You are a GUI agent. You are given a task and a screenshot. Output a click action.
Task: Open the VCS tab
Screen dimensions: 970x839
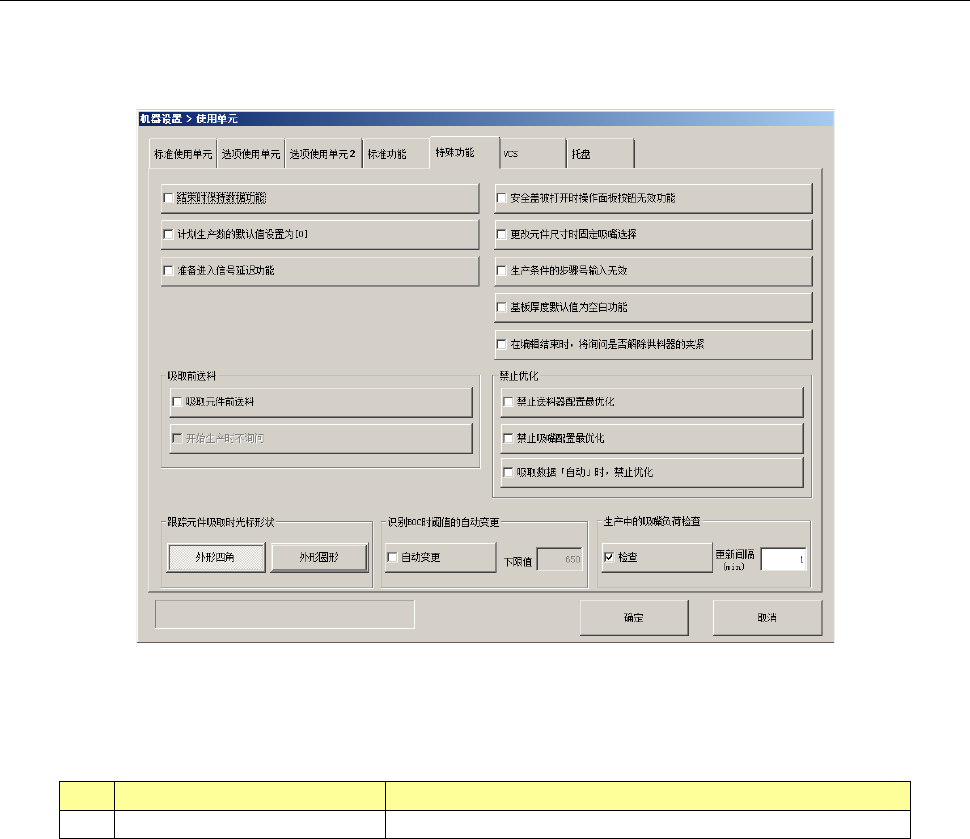coord(533,154)
